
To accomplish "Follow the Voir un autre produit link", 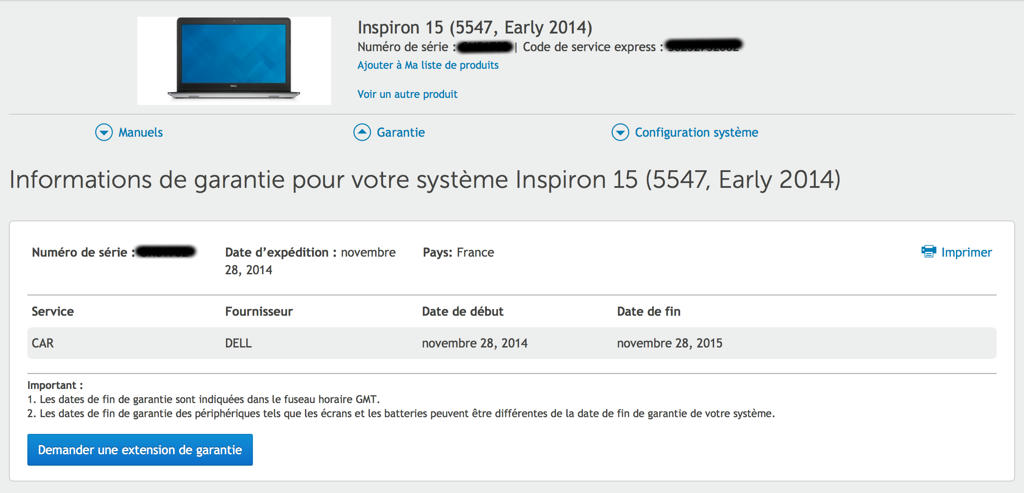I will pos(408,94).
